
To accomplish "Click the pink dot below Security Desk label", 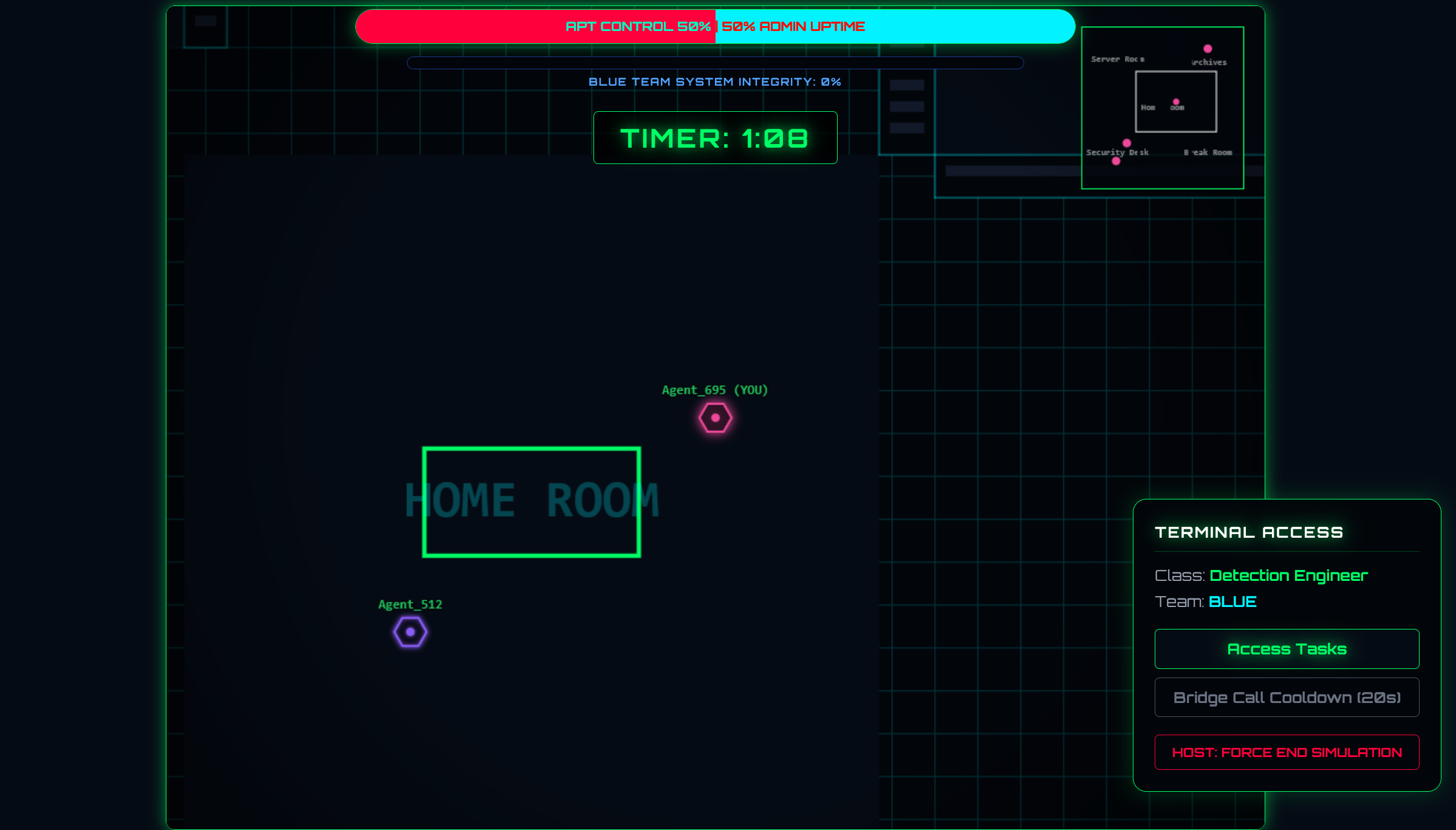I will click(x=1116, y=161).
